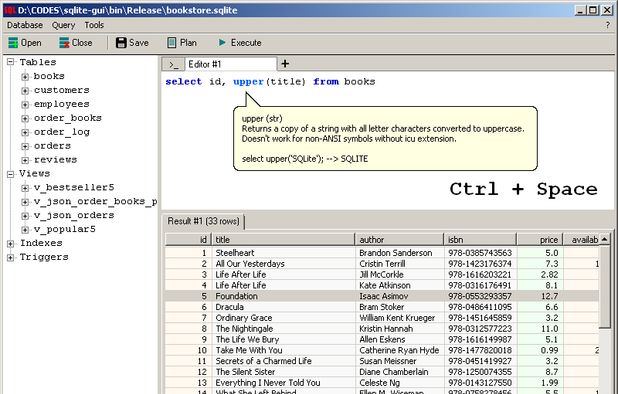The image size is (618, 394).
Task: Collapse the Views tree node
Action: 11,174
